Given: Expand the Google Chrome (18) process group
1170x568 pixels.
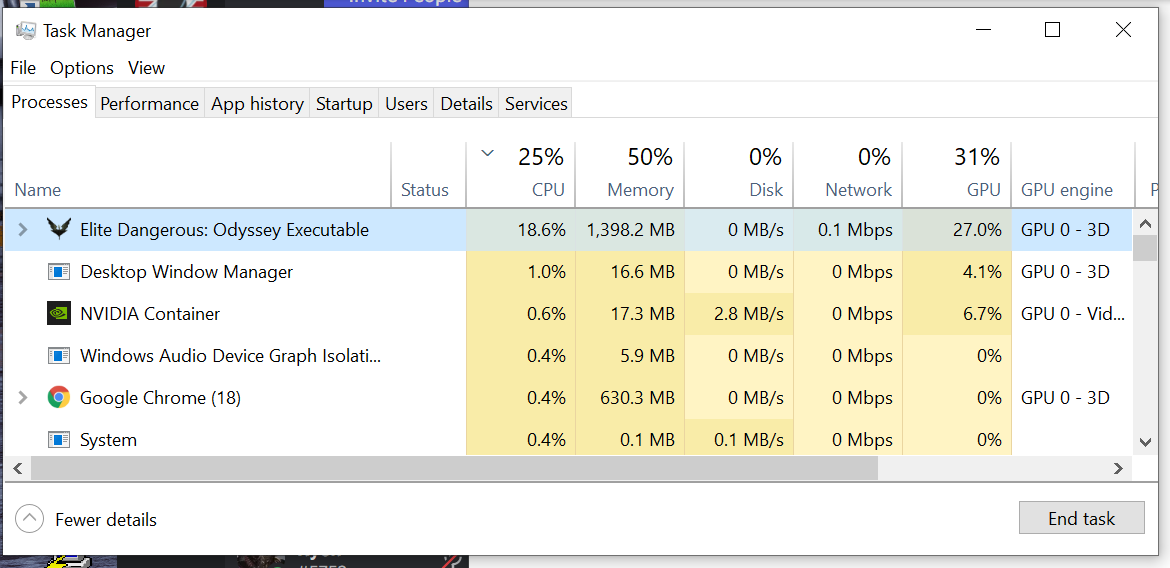Looking at the screenshot, I should coord(23,397).
